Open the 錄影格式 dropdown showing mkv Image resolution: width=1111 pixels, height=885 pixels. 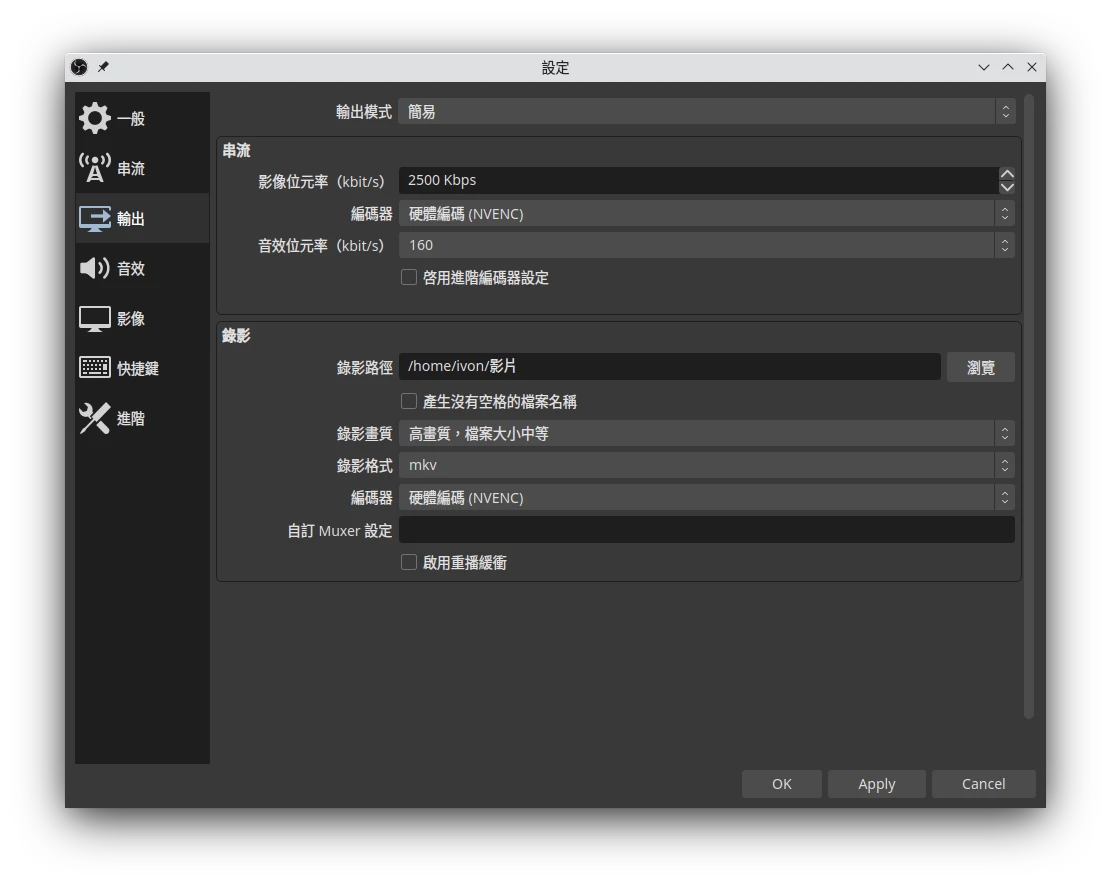click(706, 465)
